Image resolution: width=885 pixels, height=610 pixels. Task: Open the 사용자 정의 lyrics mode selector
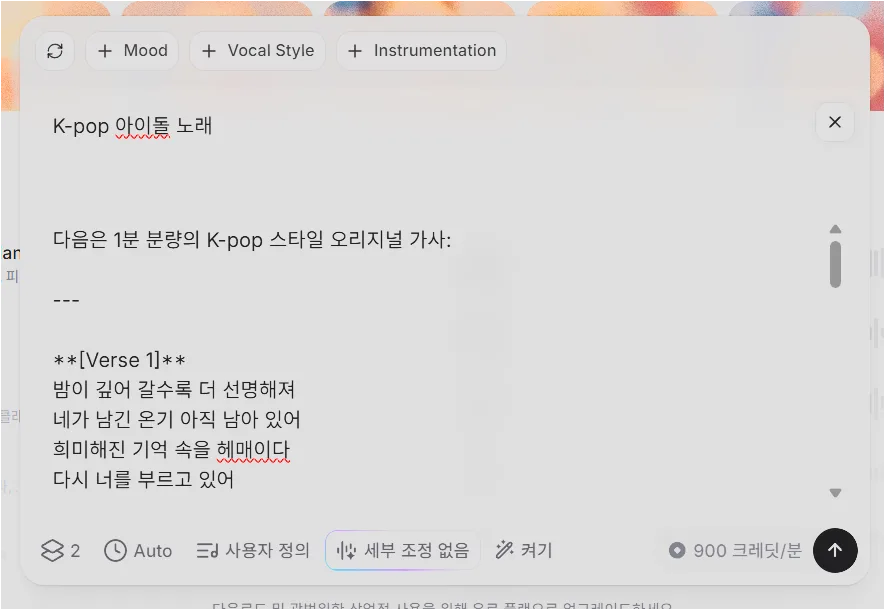(x=253, y=550)
